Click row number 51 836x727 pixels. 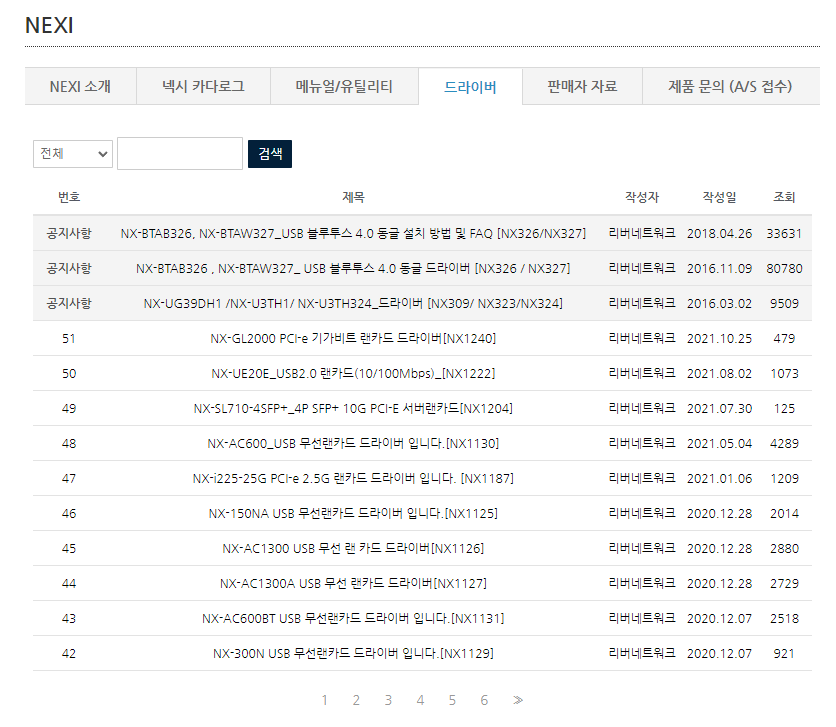tap(69, 338)
